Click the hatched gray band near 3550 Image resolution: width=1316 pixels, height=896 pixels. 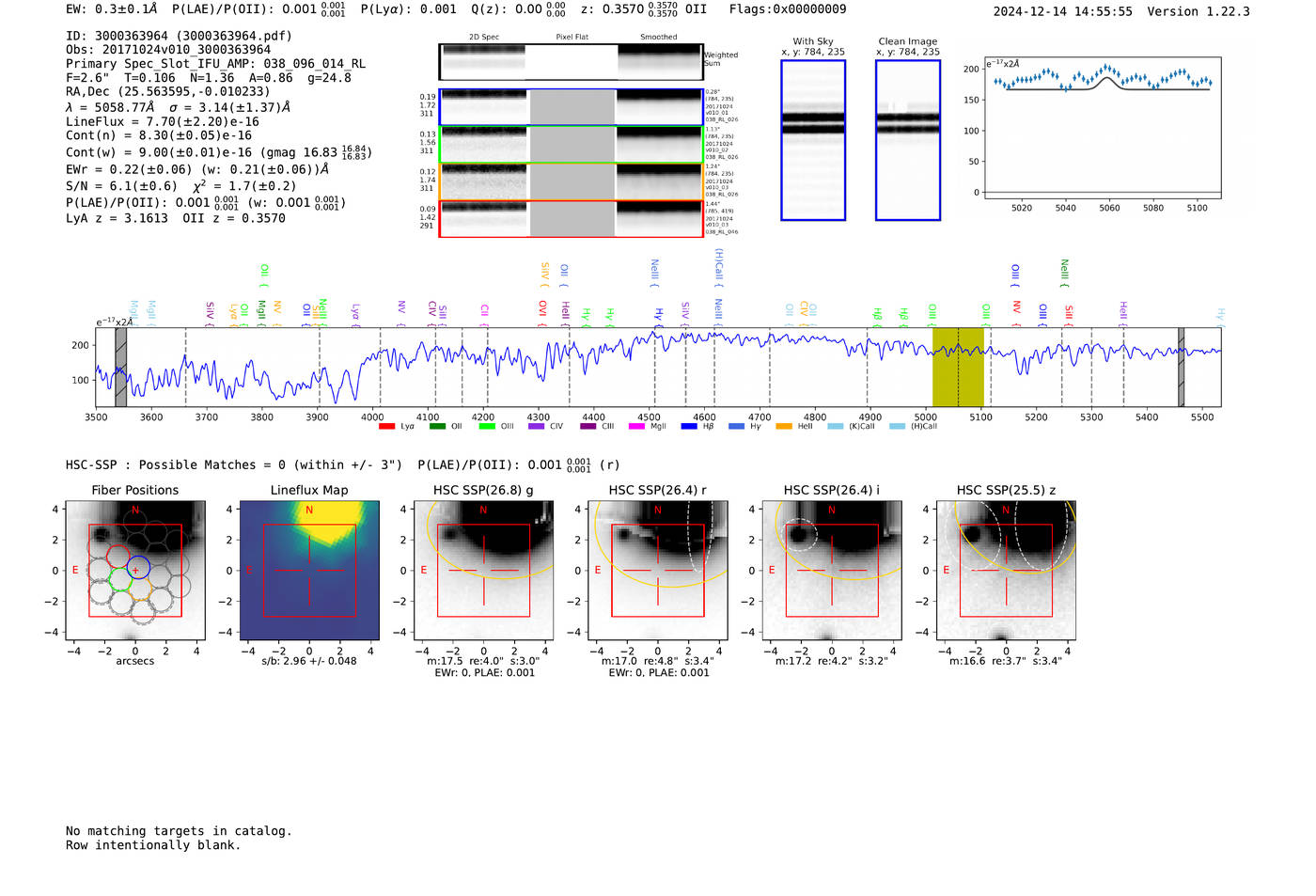coord(120,367)
